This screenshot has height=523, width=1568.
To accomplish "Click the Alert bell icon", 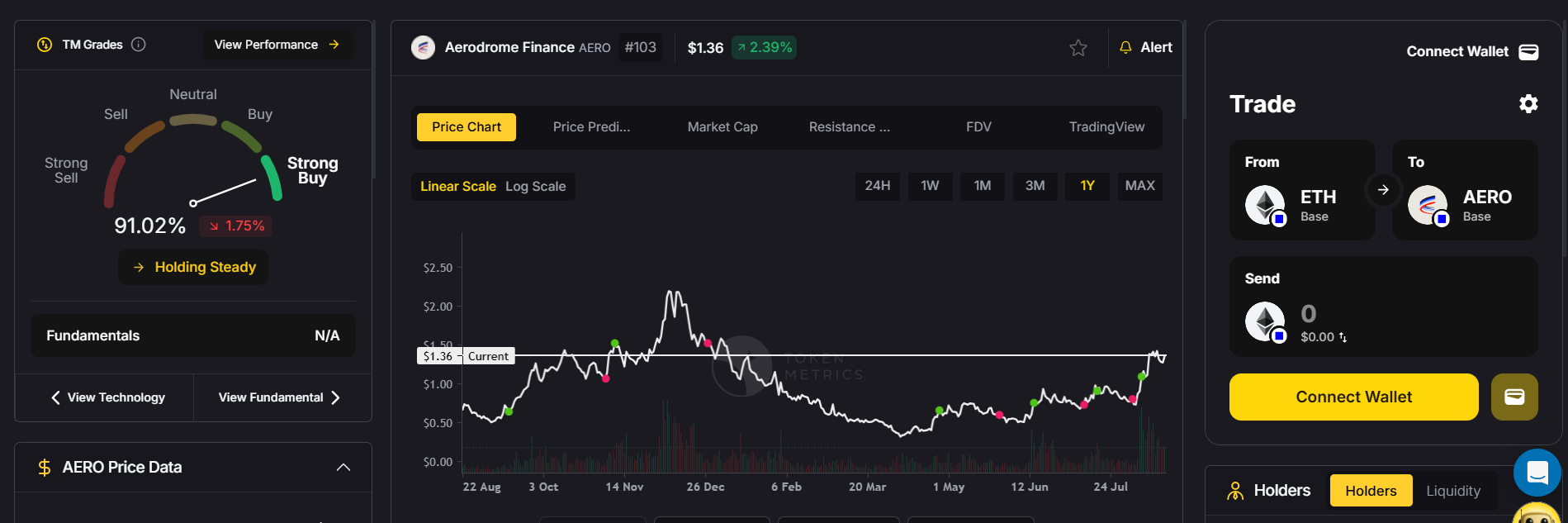I will [1125, 48].
